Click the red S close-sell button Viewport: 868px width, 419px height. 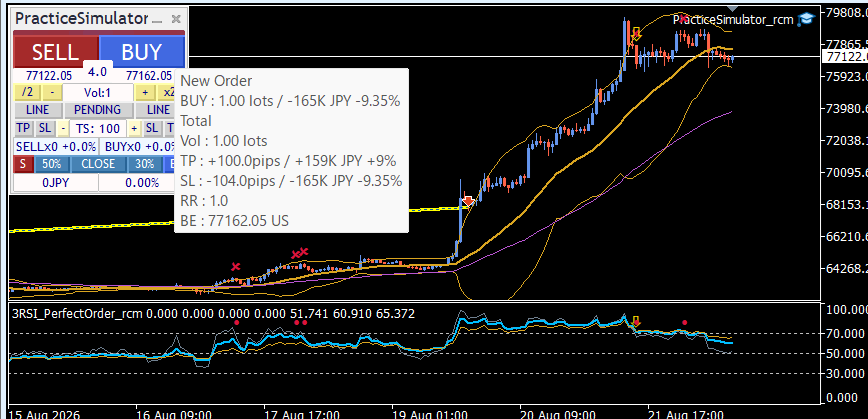[23, 164]
